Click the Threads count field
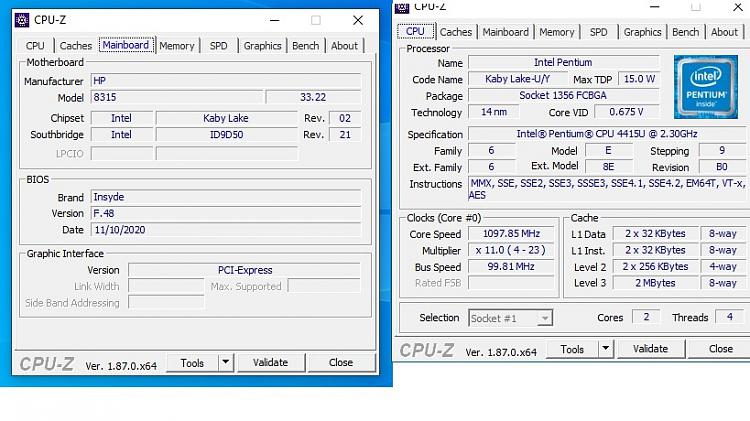Image resolution: width=750 pixels, height=421 pixels. tap(730, 317)
